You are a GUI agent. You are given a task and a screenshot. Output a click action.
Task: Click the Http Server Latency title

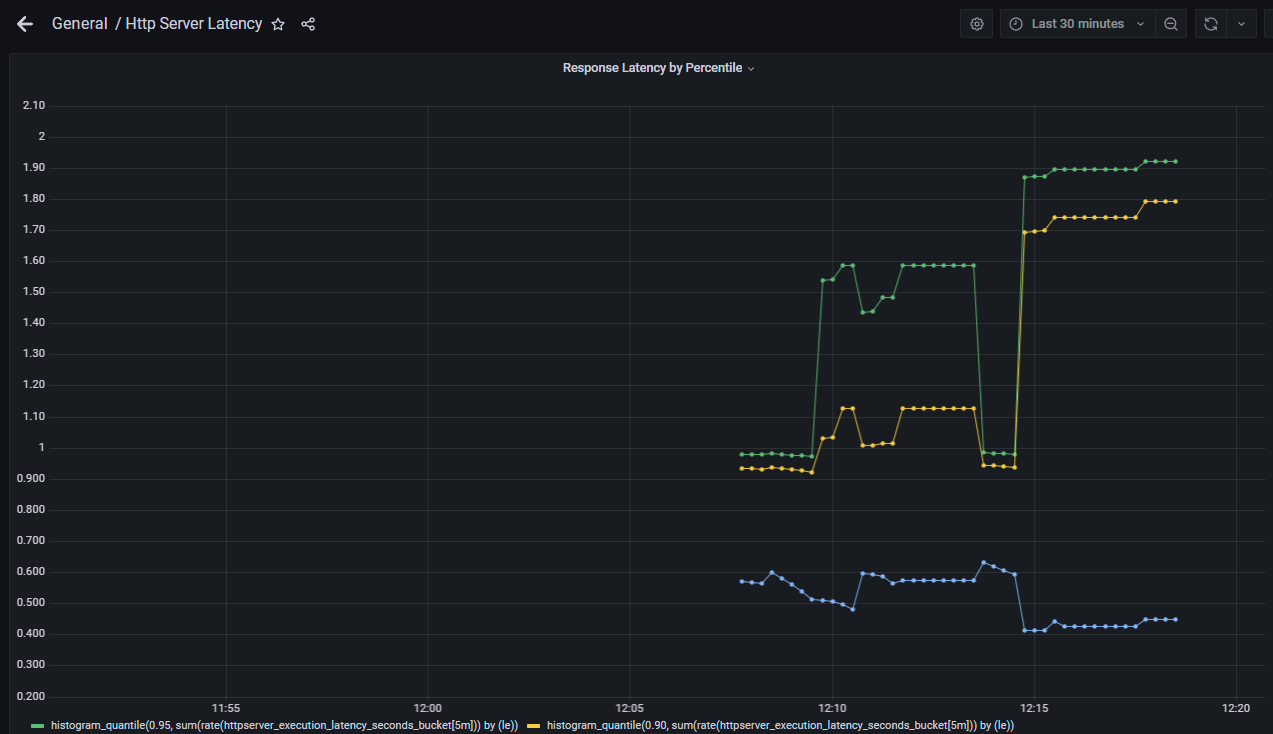194,24
